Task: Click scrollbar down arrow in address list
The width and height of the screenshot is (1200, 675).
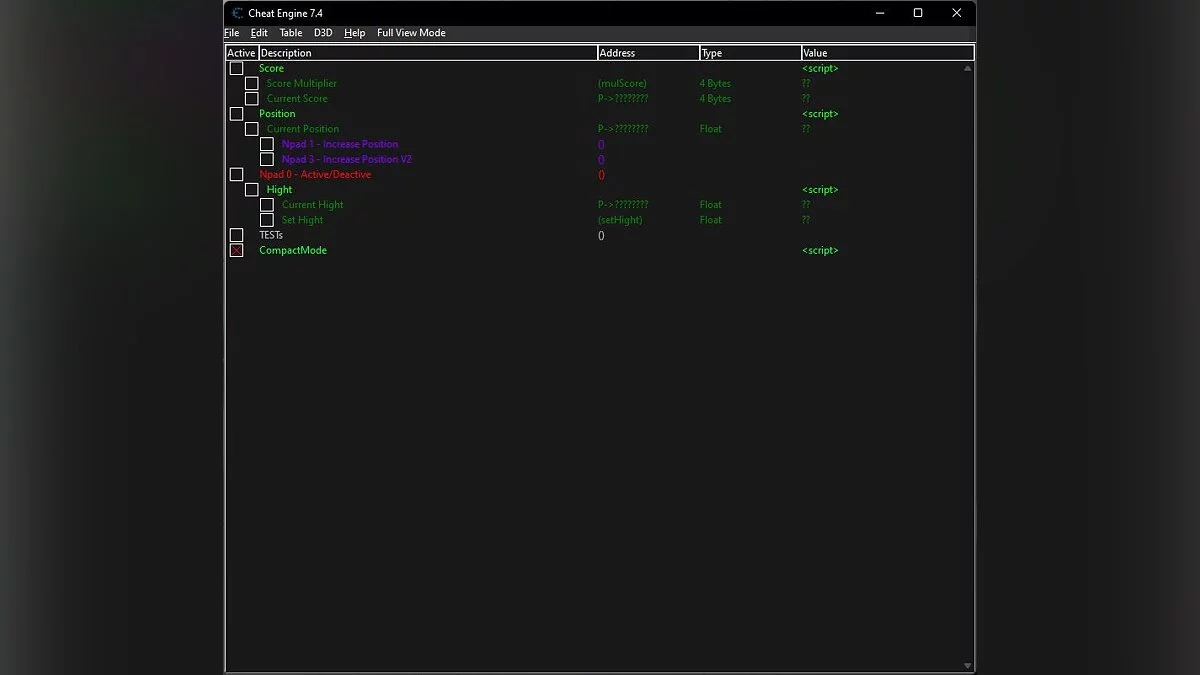Action: [967, 665]
